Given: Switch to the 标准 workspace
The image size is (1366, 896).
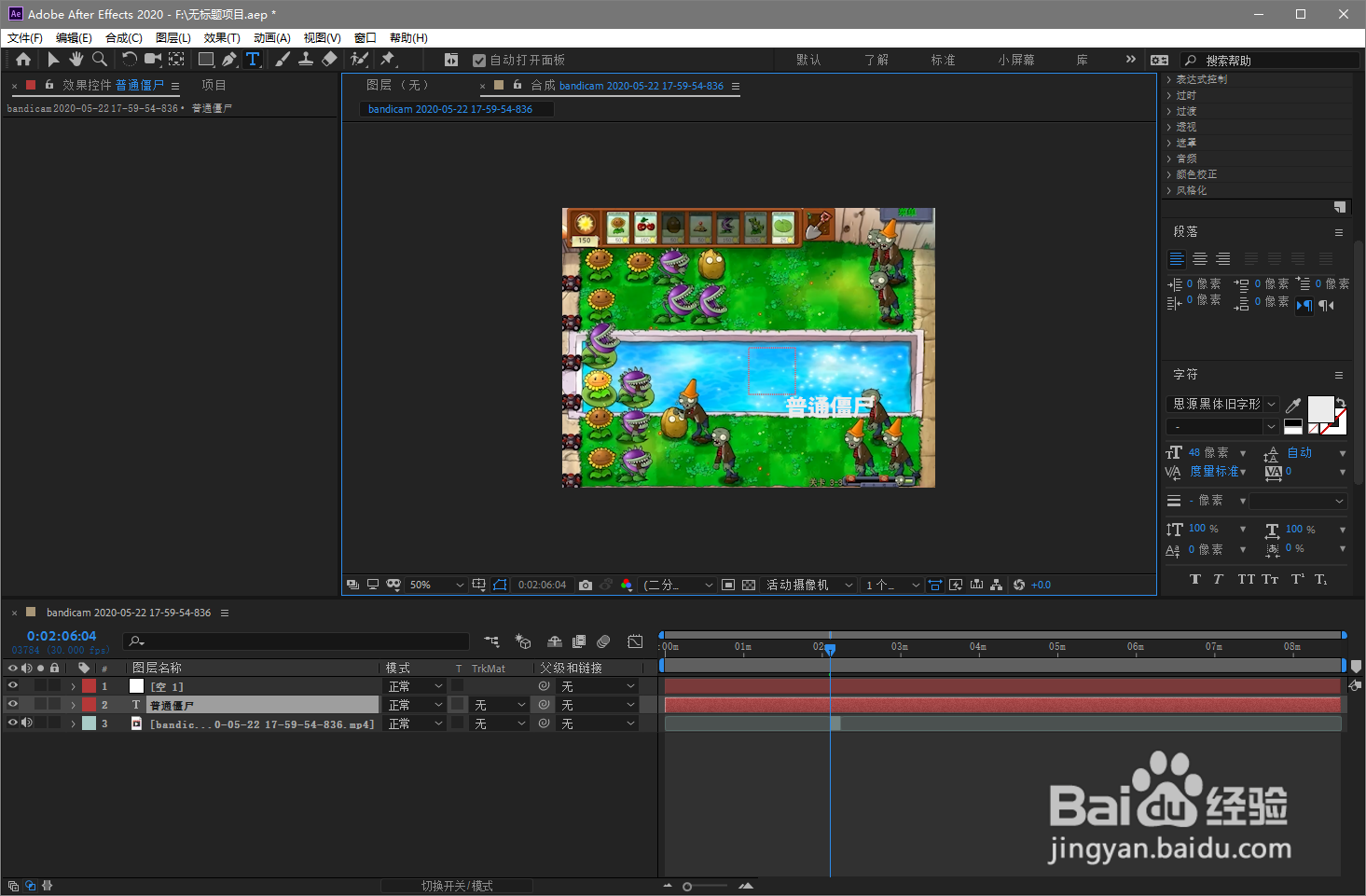Looking at the screenshot, I should coord(943,60).
